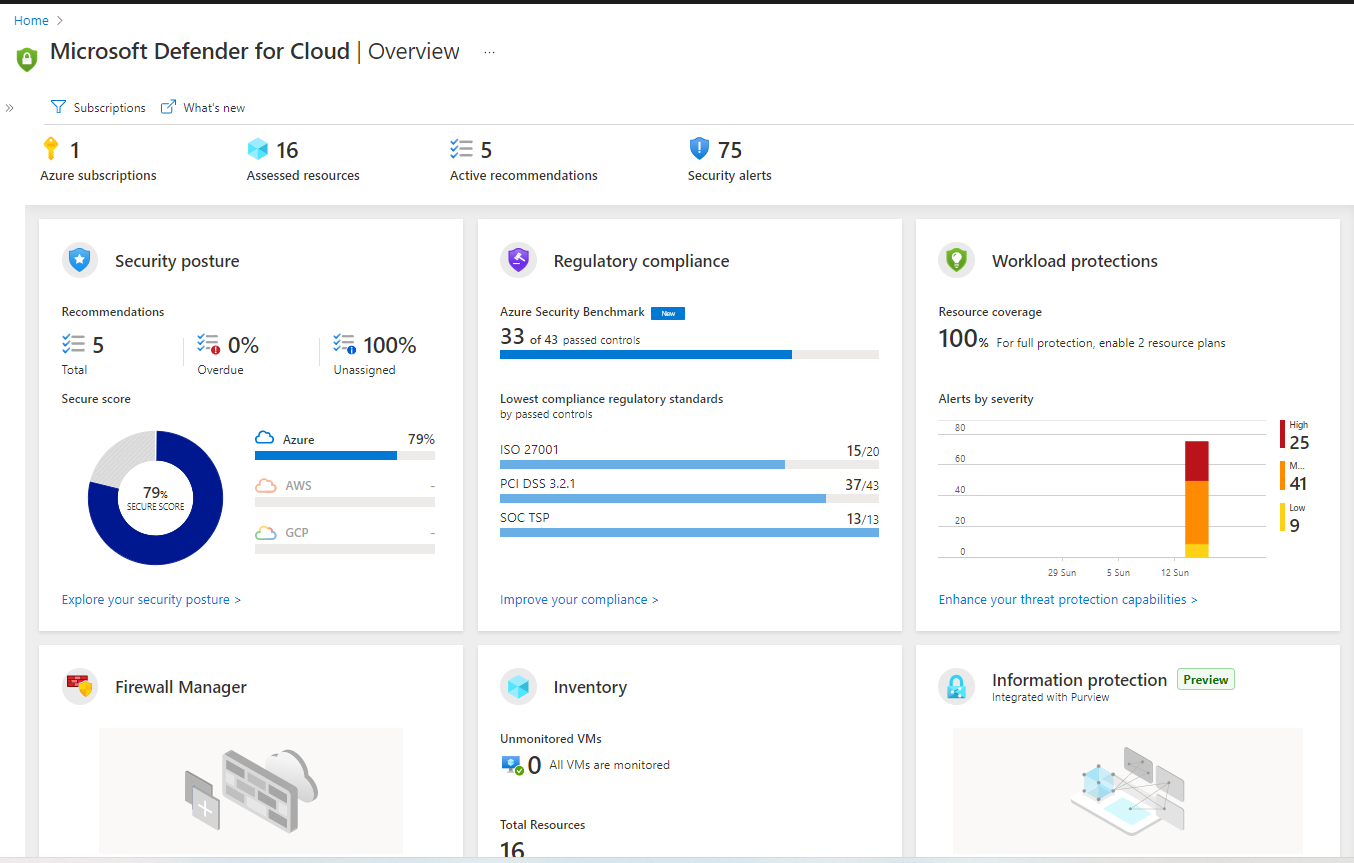Click the Security posture star shield icon
1354x863 pixels.
pos(80,261)
